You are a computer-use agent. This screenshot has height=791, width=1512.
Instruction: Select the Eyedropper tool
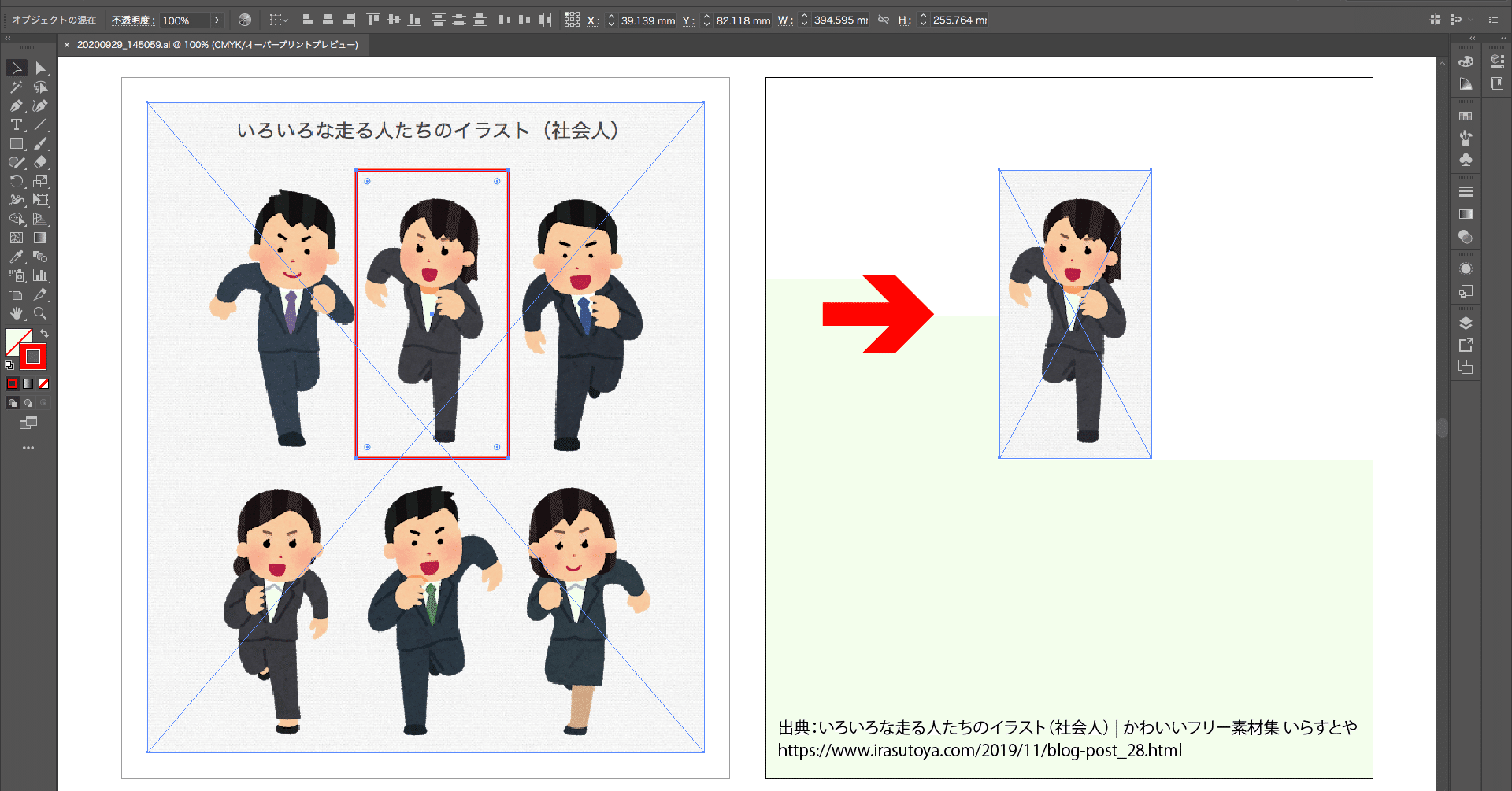coord(16,257)
